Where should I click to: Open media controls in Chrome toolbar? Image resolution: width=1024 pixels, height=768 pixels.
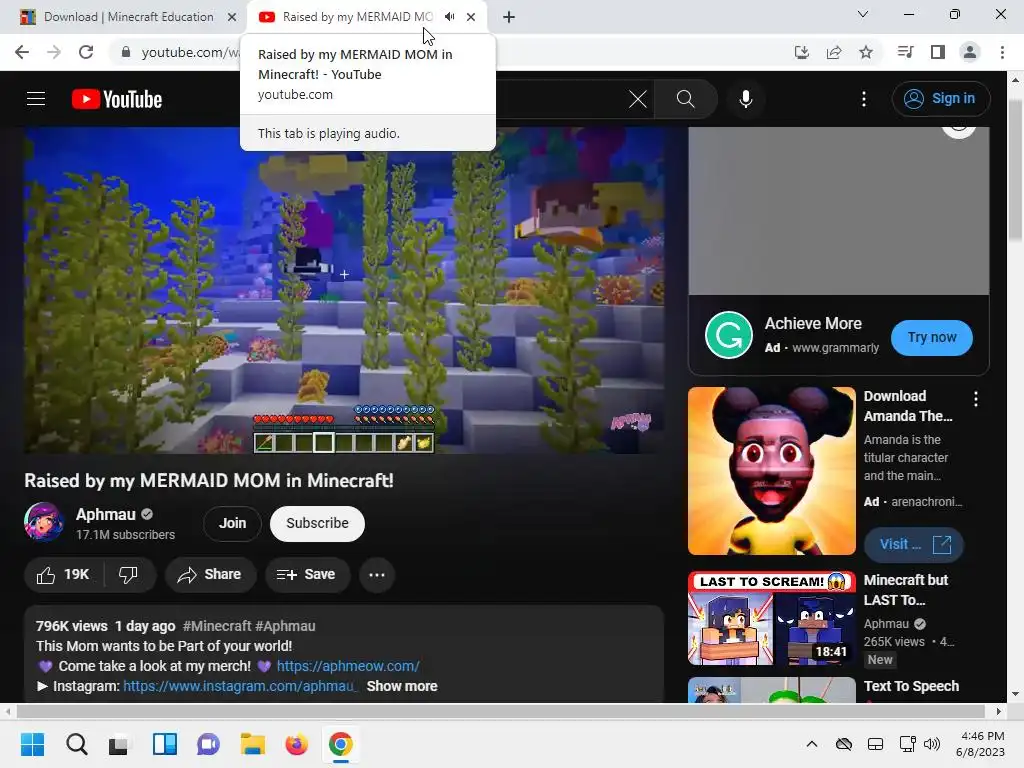(x=905, y=52)
